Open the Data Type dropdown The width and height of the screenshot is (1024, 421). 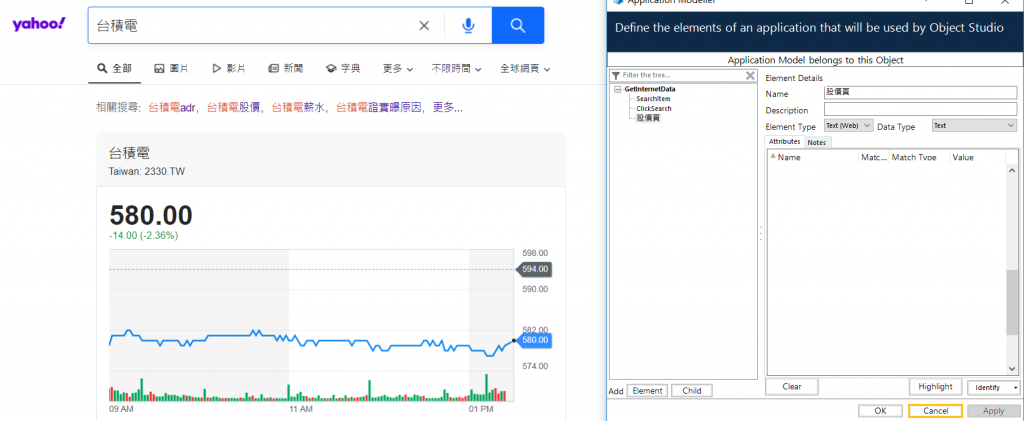[x=974, y=125]
